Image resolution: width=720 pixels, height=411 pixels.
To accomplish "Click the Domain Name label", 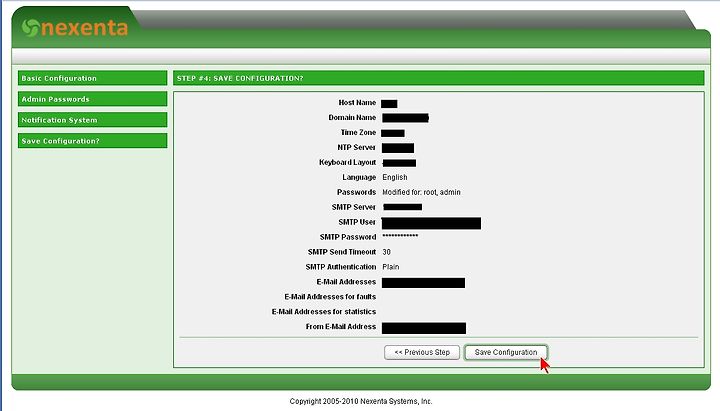I will tap(352, 118).
